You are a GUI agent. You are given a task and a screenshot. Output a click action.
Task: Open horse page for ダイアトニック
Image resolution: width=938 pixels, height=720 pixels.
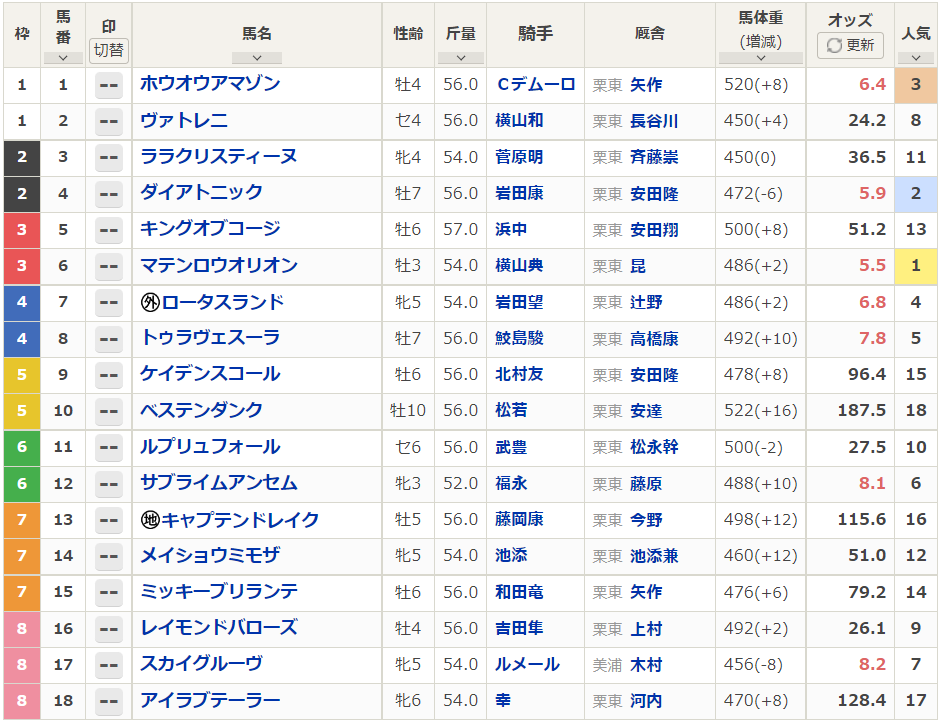click(201, 193)
